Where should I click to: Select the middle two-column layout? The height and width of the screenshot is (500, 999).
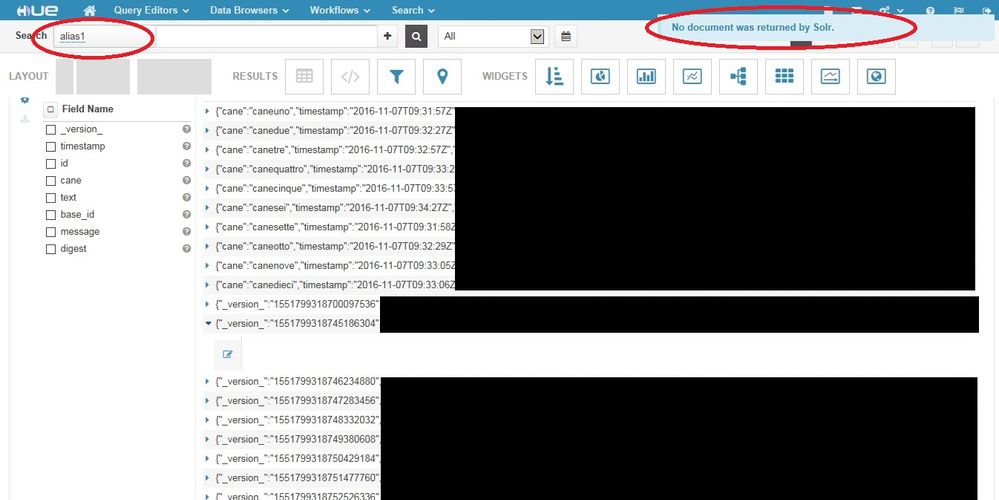103,76
